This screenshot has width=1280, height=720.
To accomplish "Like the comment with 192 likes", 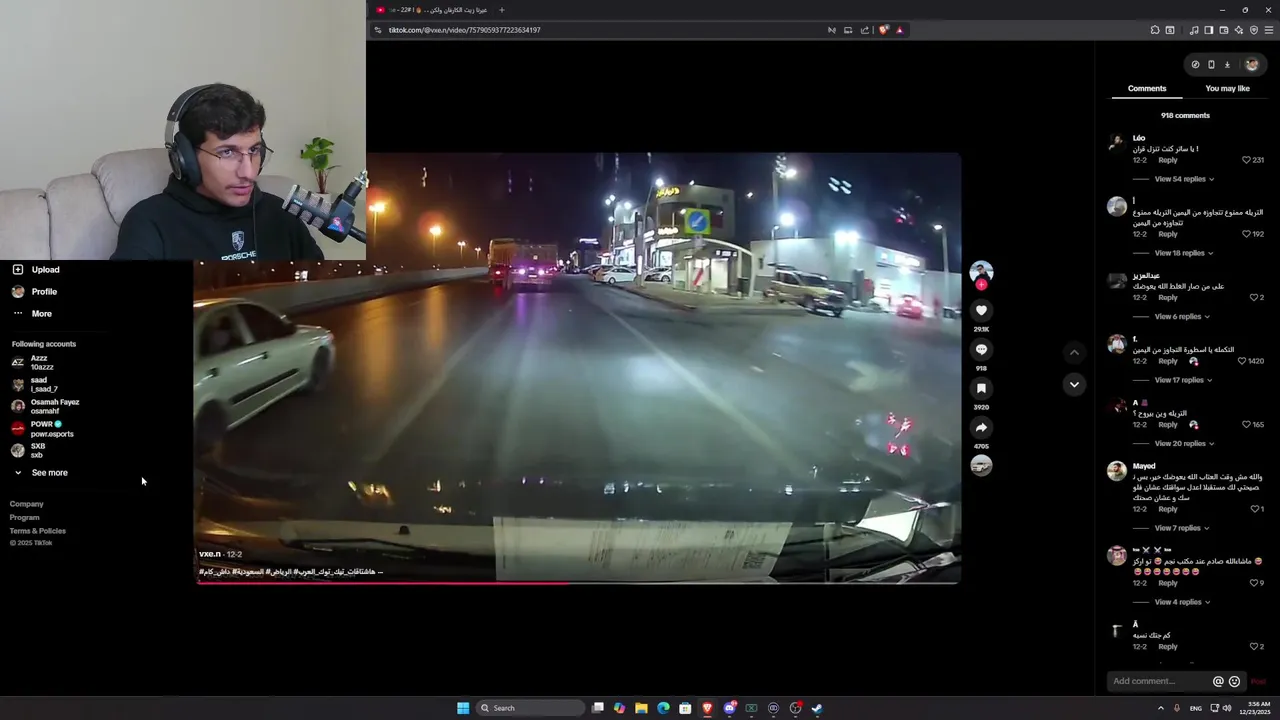I will (1246, 234).
